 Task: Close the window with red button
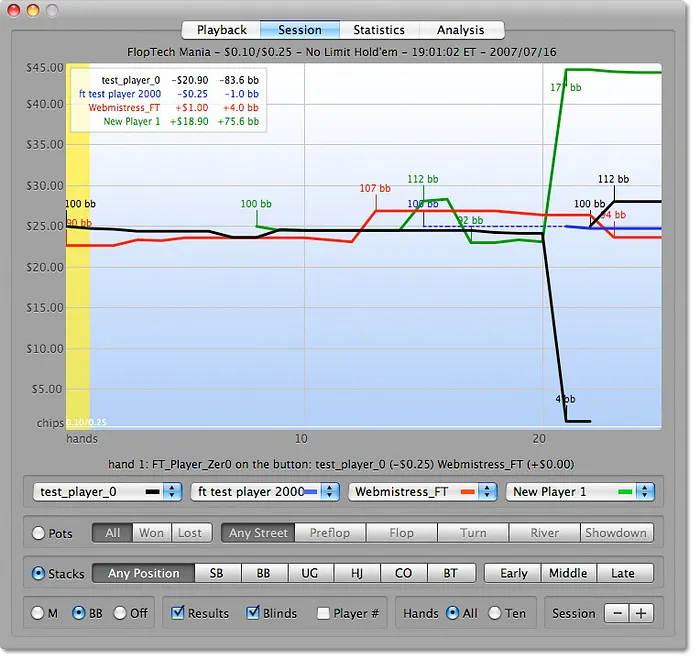tap(14, 10)
